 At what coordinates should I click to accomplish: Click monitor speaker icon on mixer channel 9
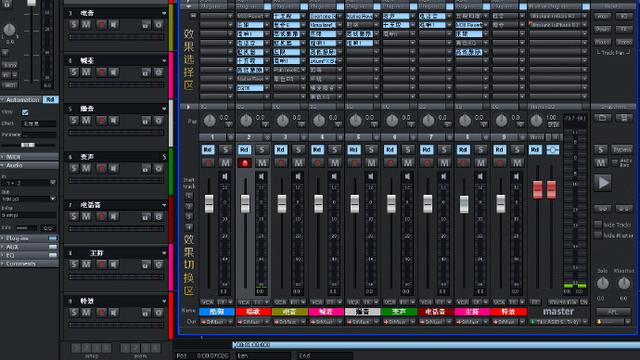[x=517, y=177]
